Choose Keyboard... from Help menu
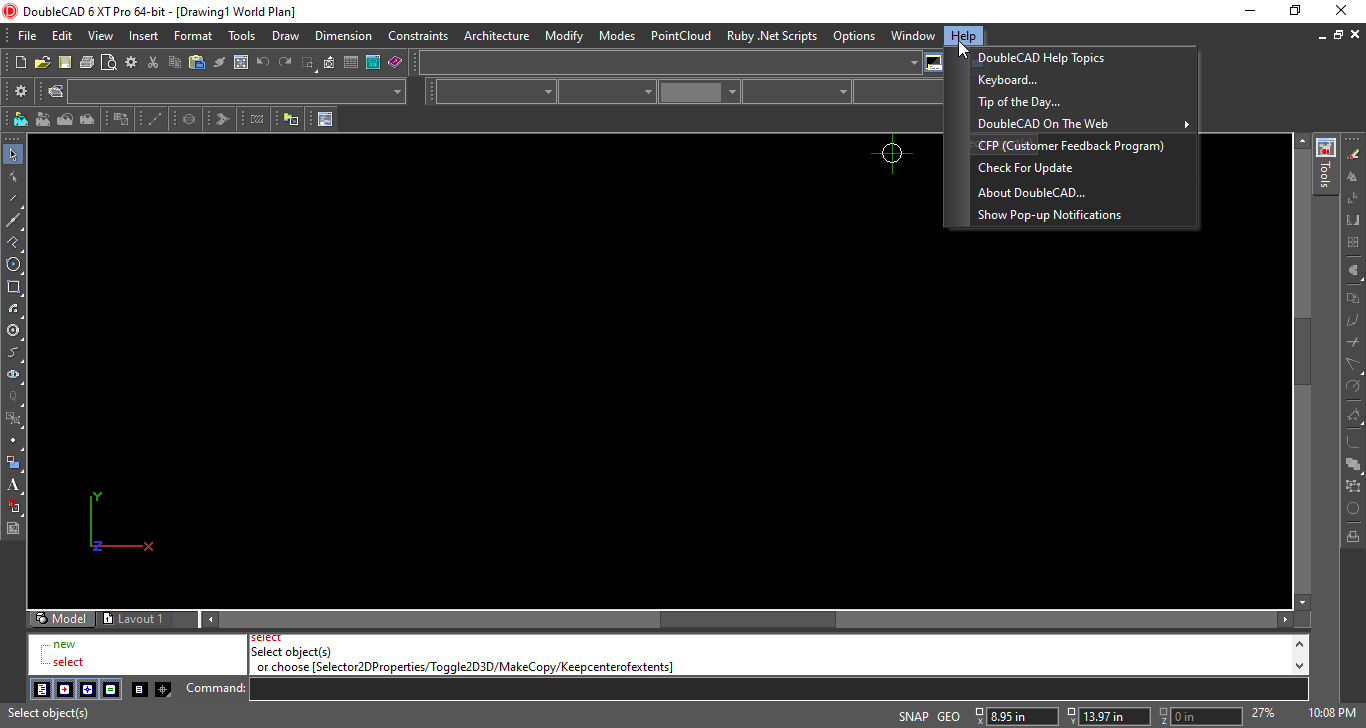1366x728 pixels. click(1071, 80)
